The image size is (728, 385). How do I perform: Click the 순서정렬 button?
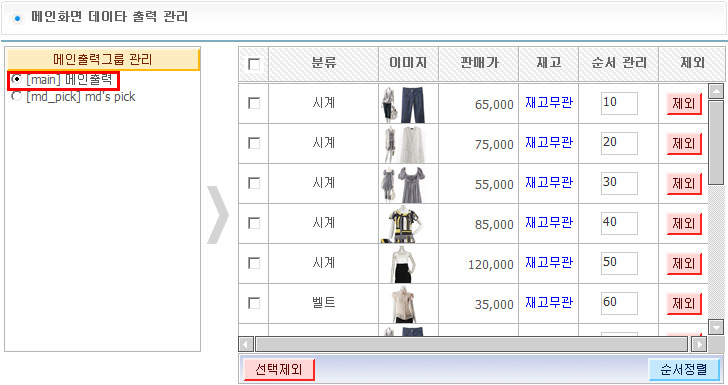[684, 369]
